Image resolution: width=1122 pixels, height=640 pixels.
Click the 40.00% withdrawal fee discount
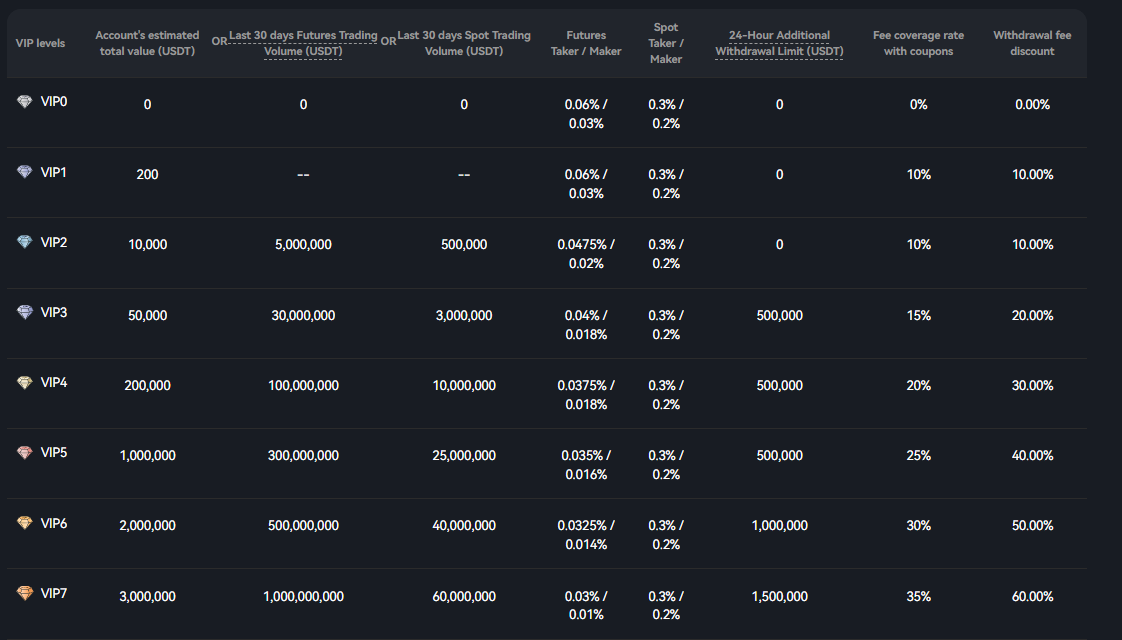(x=1032, y=456)
